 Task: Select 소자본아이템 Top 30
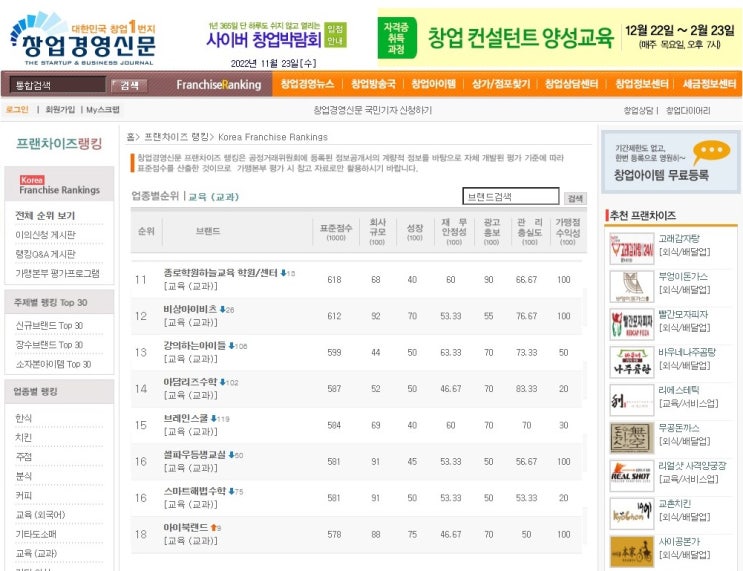(53, 364)
